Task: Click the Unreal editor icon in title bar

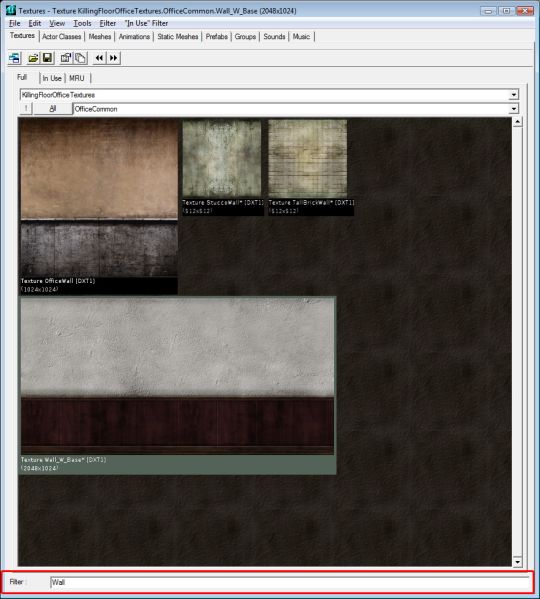Action: [11, 10]
